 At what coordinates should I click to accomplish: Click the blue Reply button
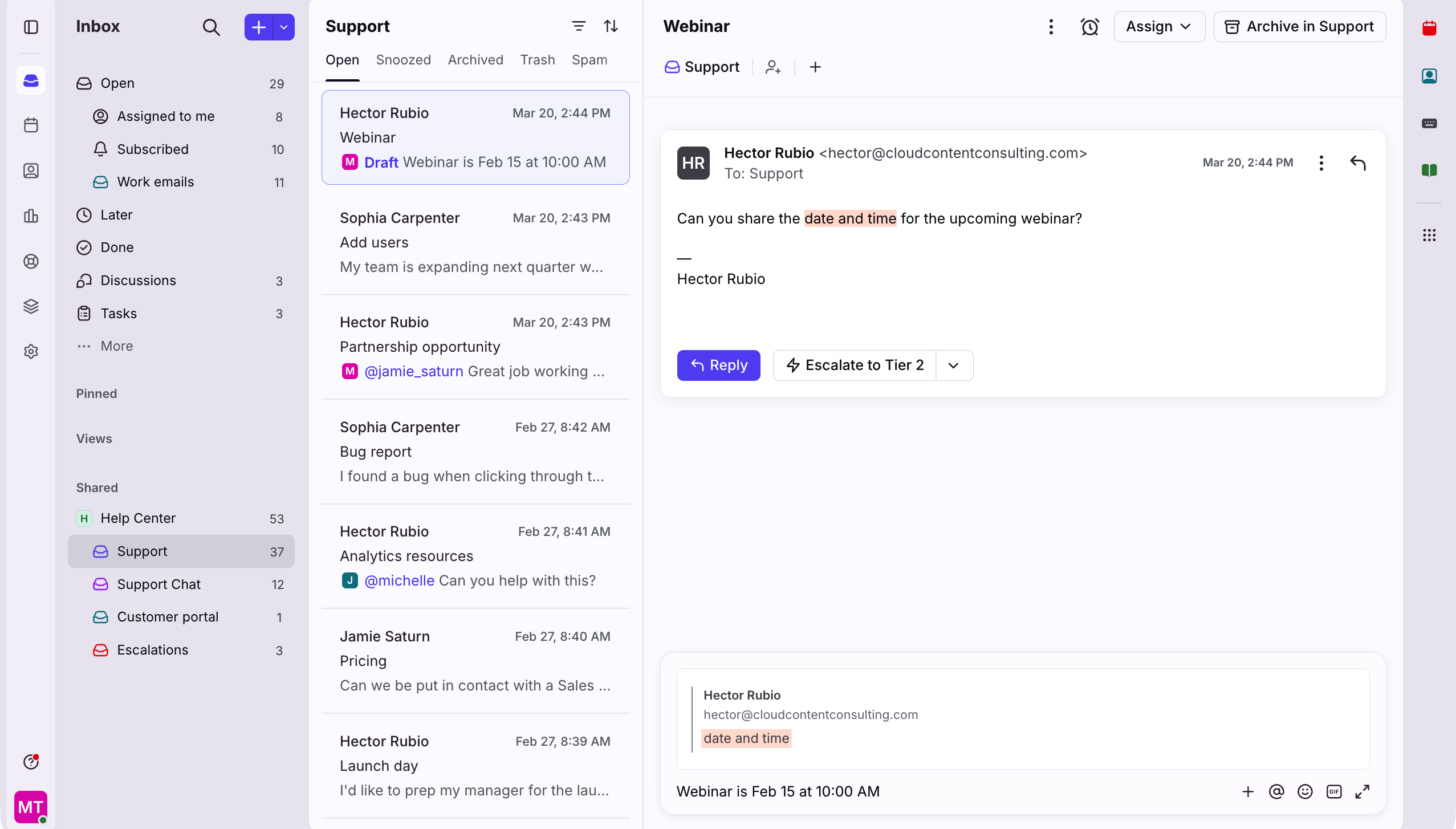(718, 365)
